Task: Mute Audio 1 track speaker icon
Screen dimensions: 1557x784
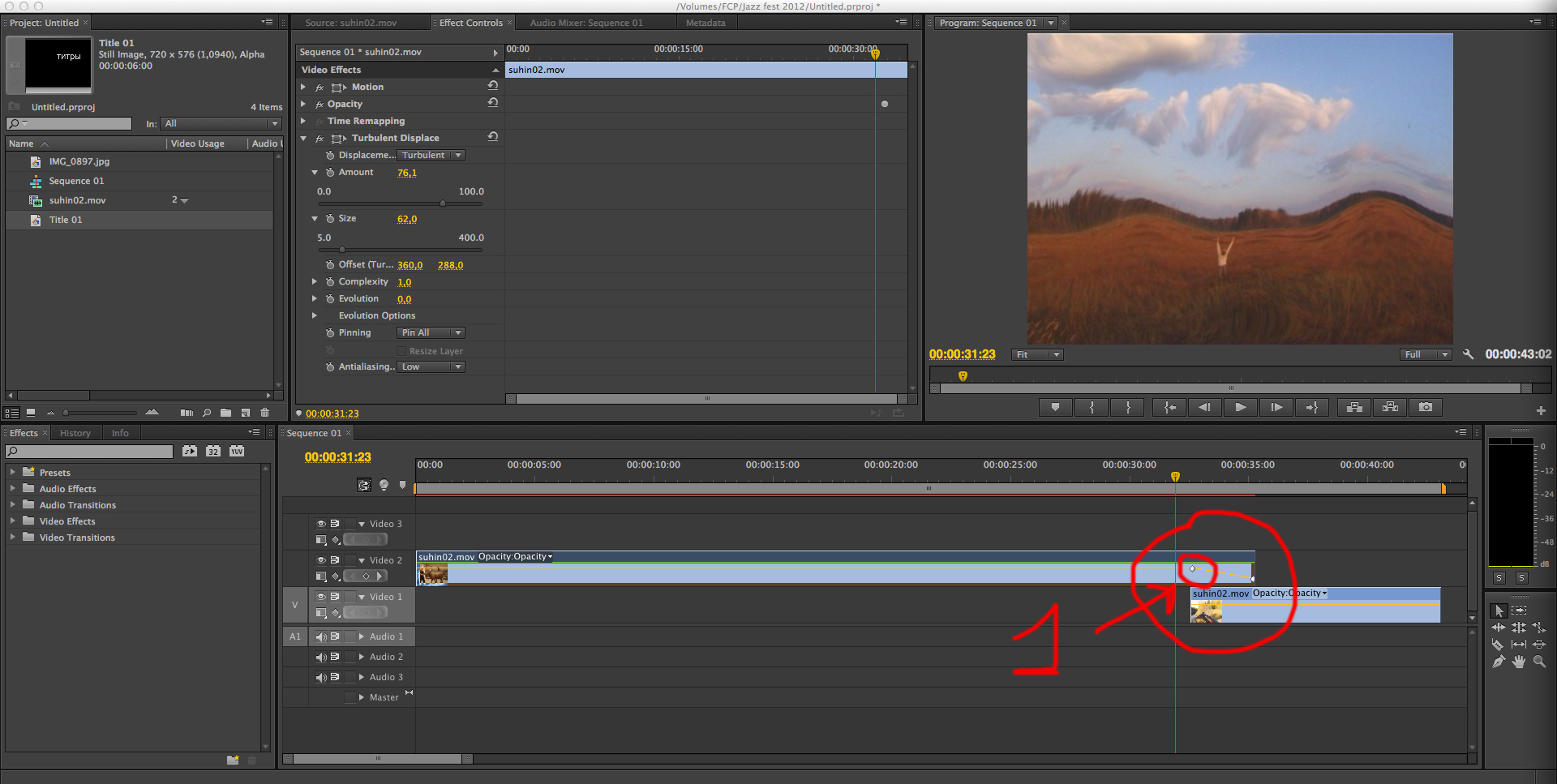Action: coord(321,636)
